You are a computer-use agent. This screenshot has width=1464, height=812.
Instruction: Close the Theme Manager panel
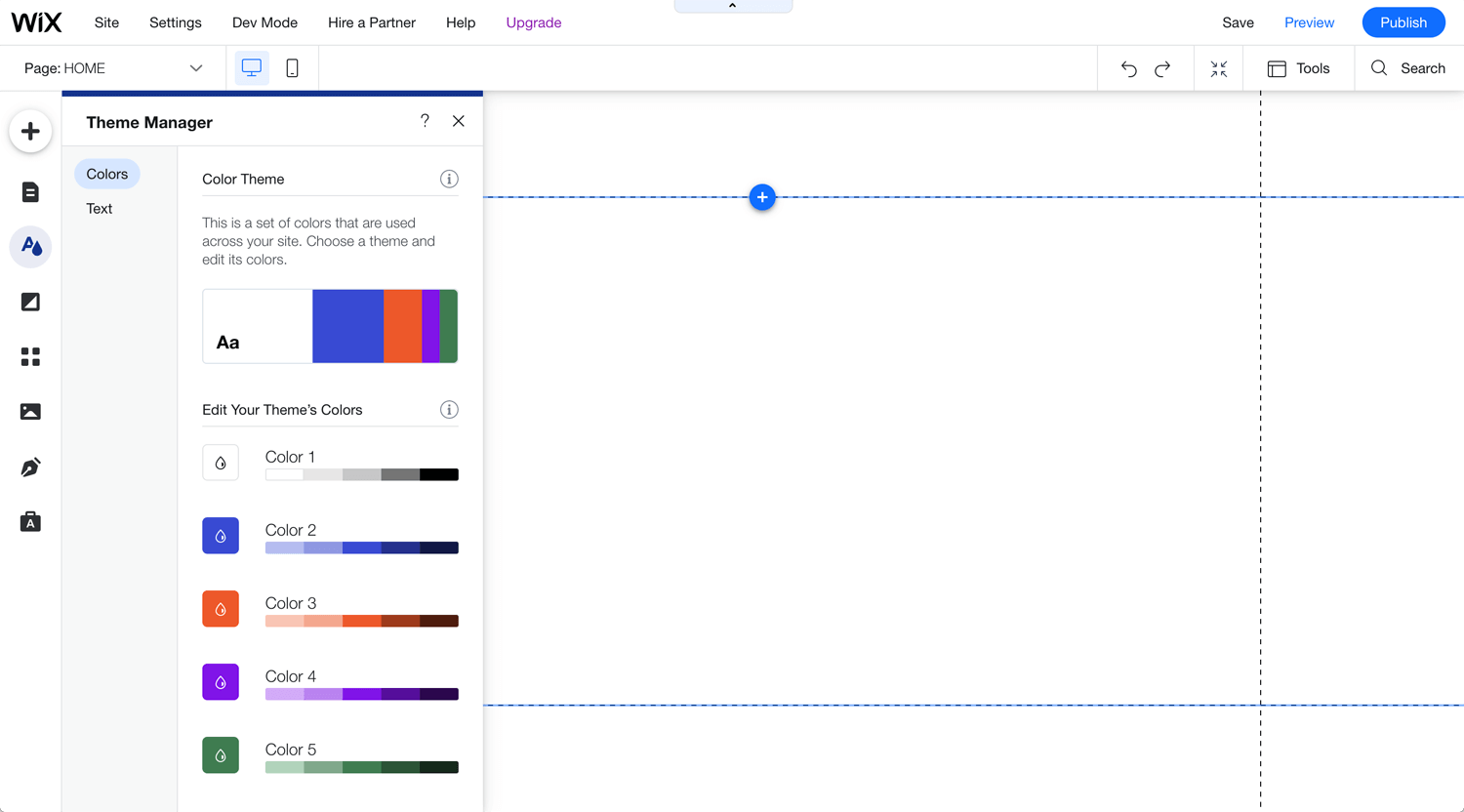tap(459, 121)
